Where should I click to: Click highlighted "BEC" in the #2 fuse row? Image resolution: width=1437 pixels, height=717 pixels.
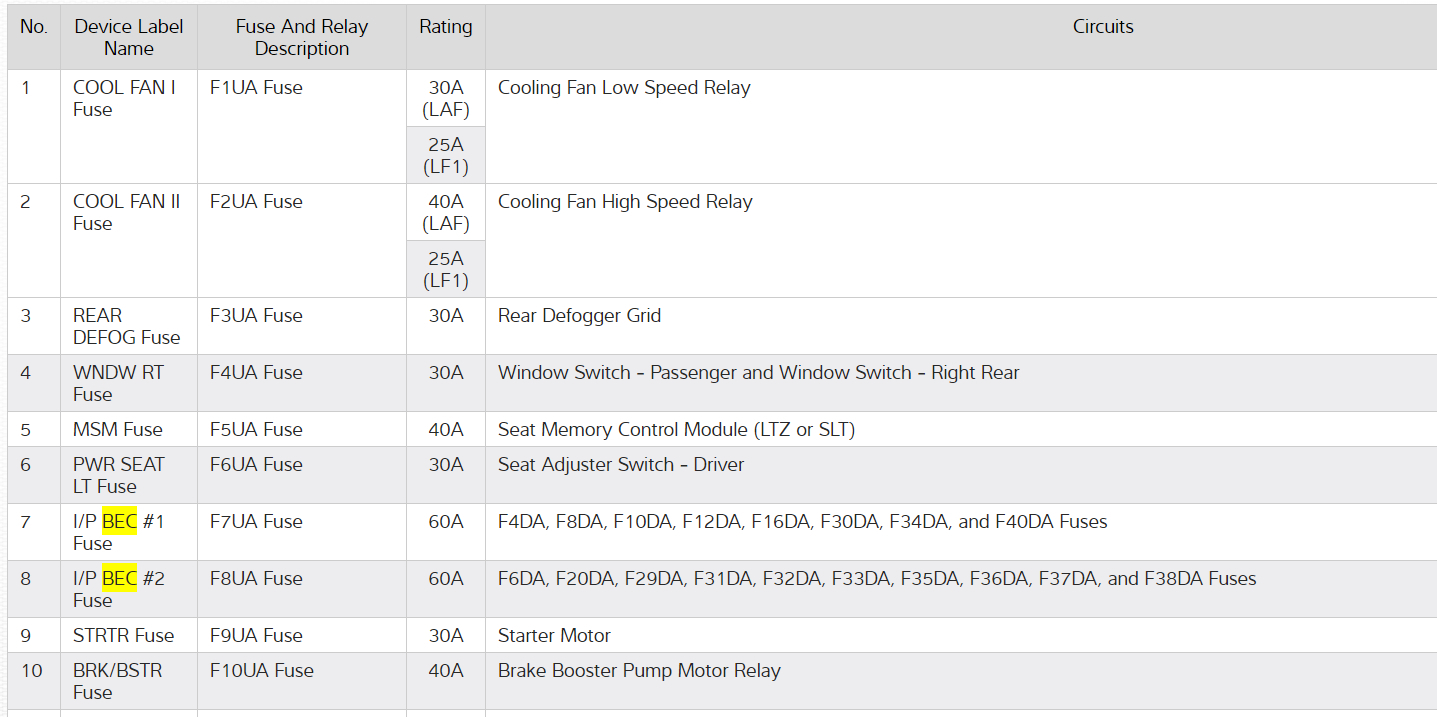pos(119,579)
